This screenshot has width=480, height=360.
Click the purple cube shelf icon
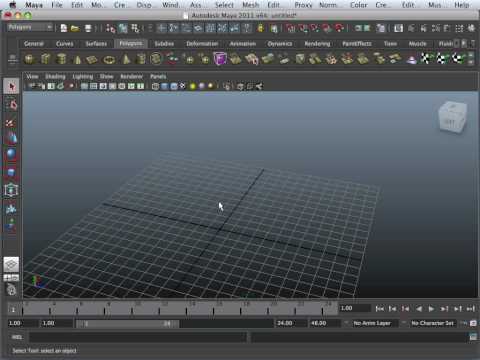(x=220, y=59)
